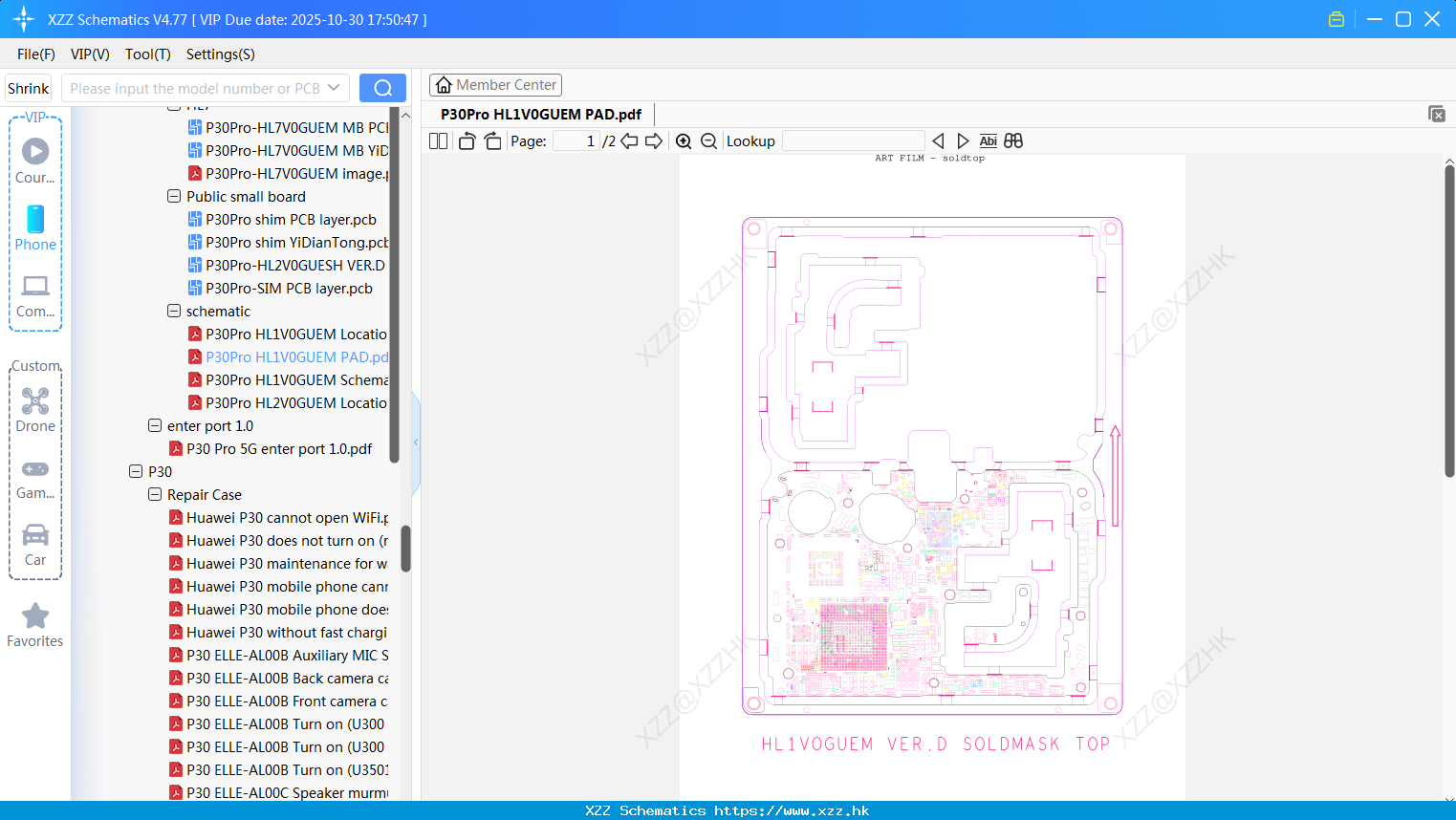Zoom in on the PDF
The width and height of the screenshot is (1456, 820).
(x=684, y=140)
